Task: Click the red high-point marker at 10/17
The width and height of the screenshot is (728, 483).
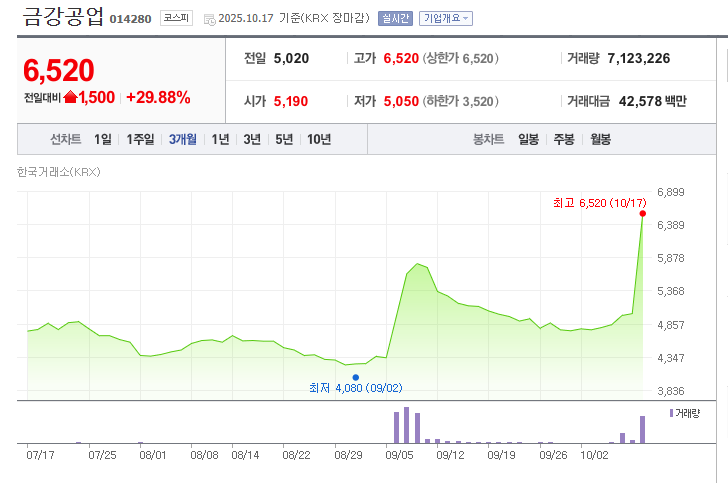Action: 643,214
